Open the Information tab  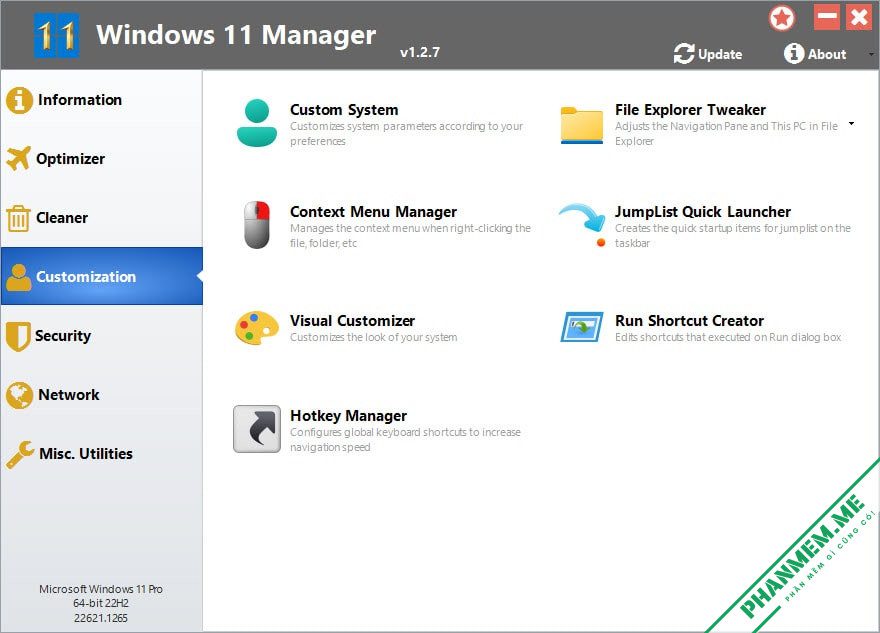(x=102, y=100)
